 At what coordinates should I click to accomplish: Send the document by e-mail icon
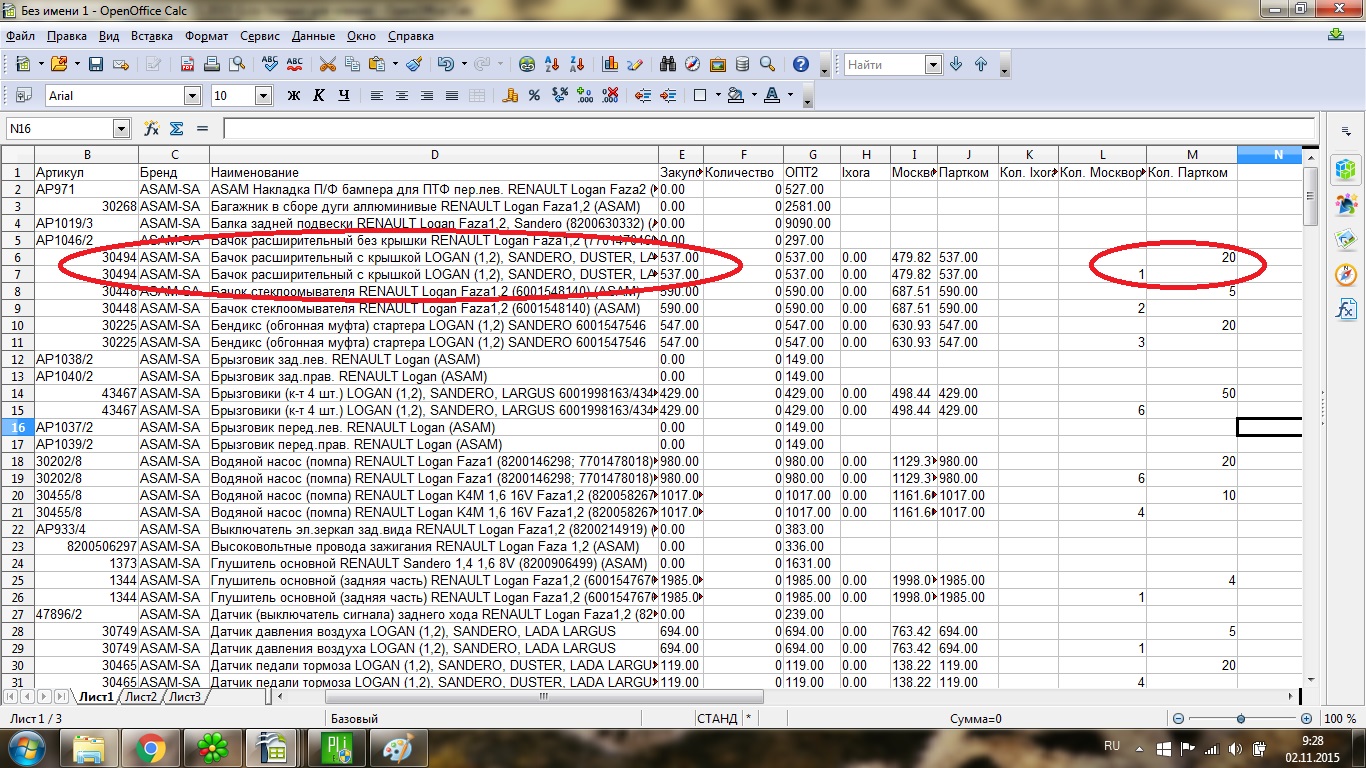(121, 64)
